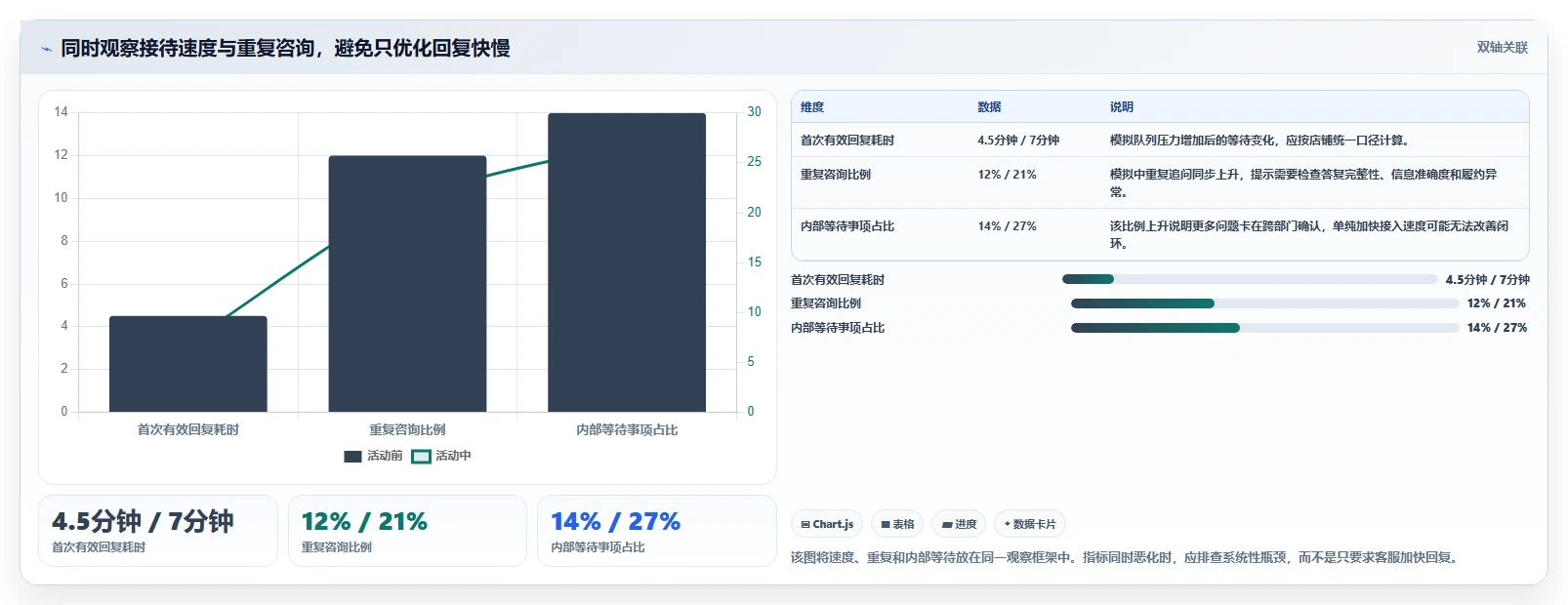Click the Chart.js tag

(827, 524)
